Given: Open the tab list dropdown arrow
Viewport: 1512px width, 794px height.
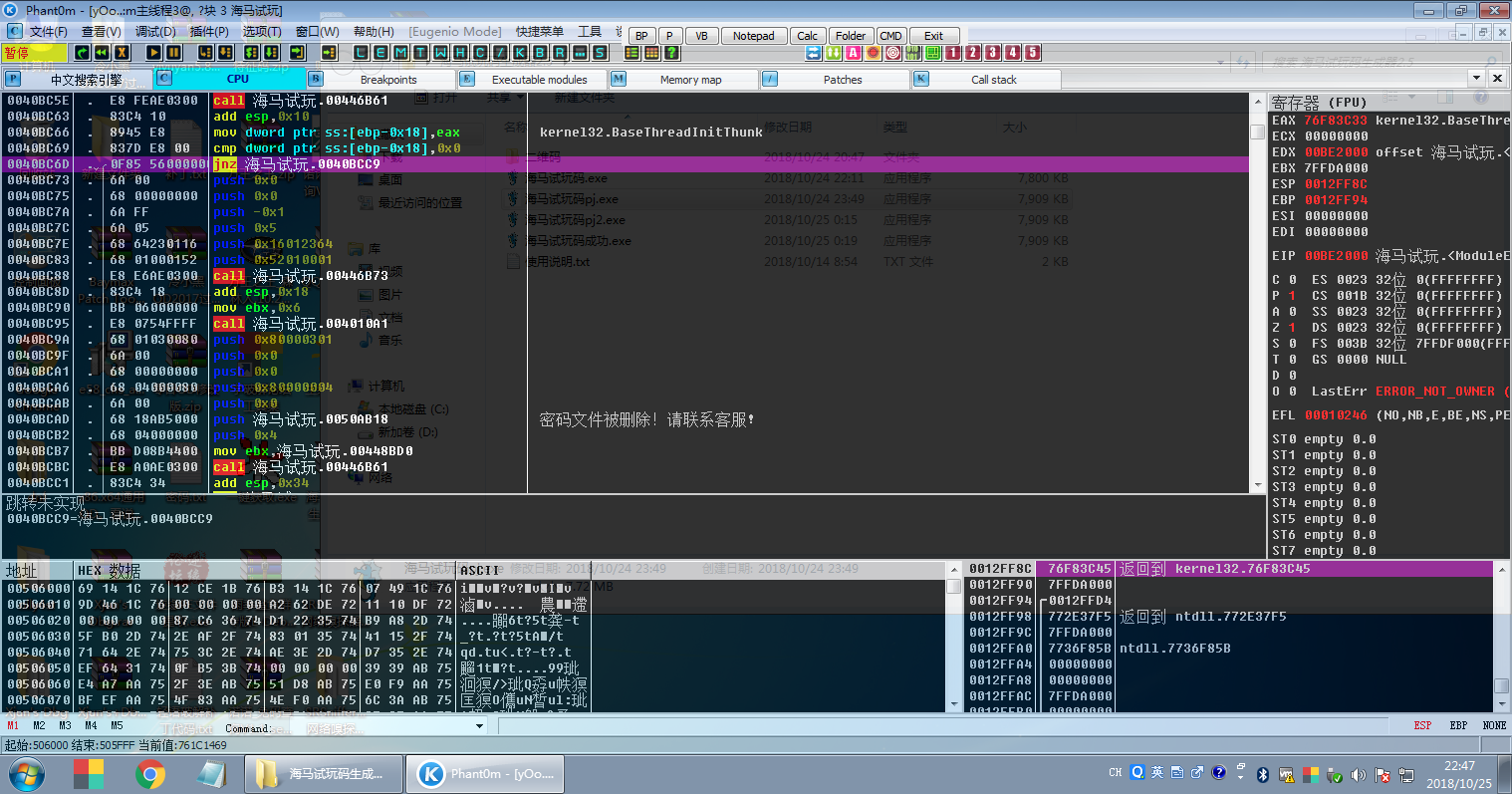Looking at the screenshot, I should pos(1476,78).
